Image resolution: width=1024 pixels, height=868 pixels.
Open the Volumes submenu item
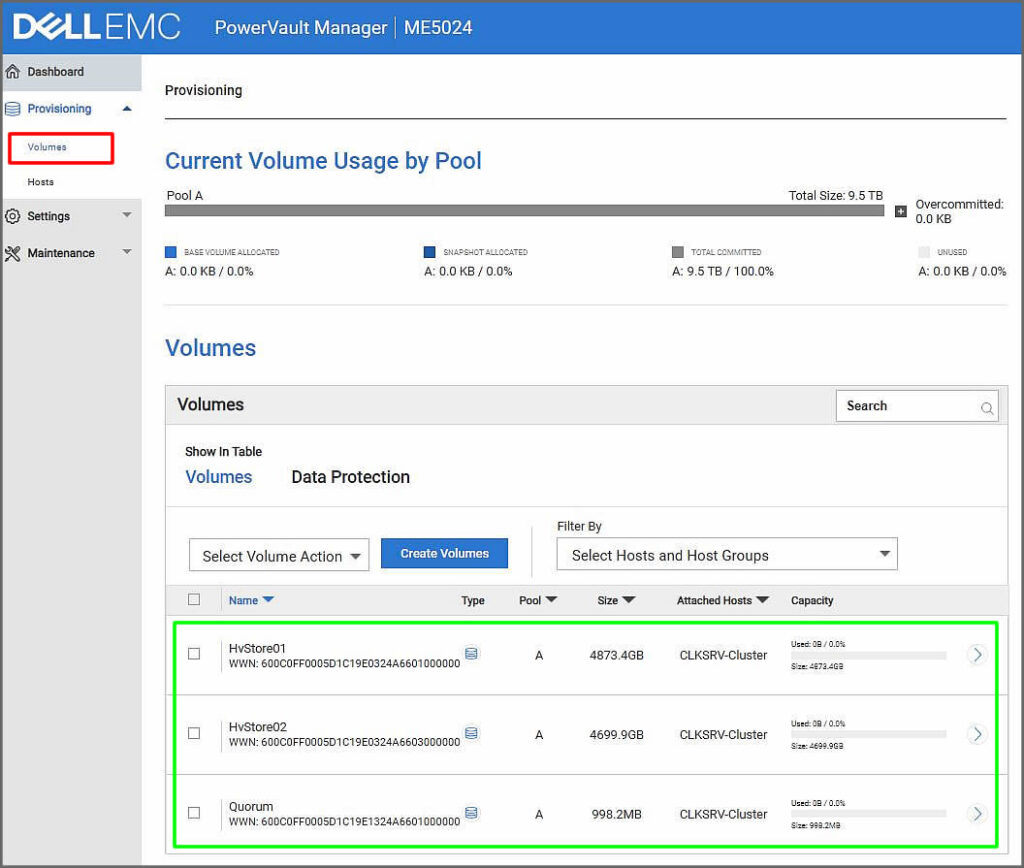[47, 148]
